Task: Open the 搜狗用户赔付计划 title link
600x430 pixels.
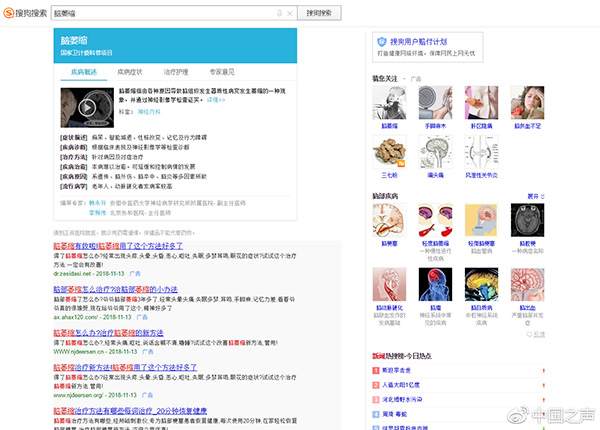Action: point(419,42)
